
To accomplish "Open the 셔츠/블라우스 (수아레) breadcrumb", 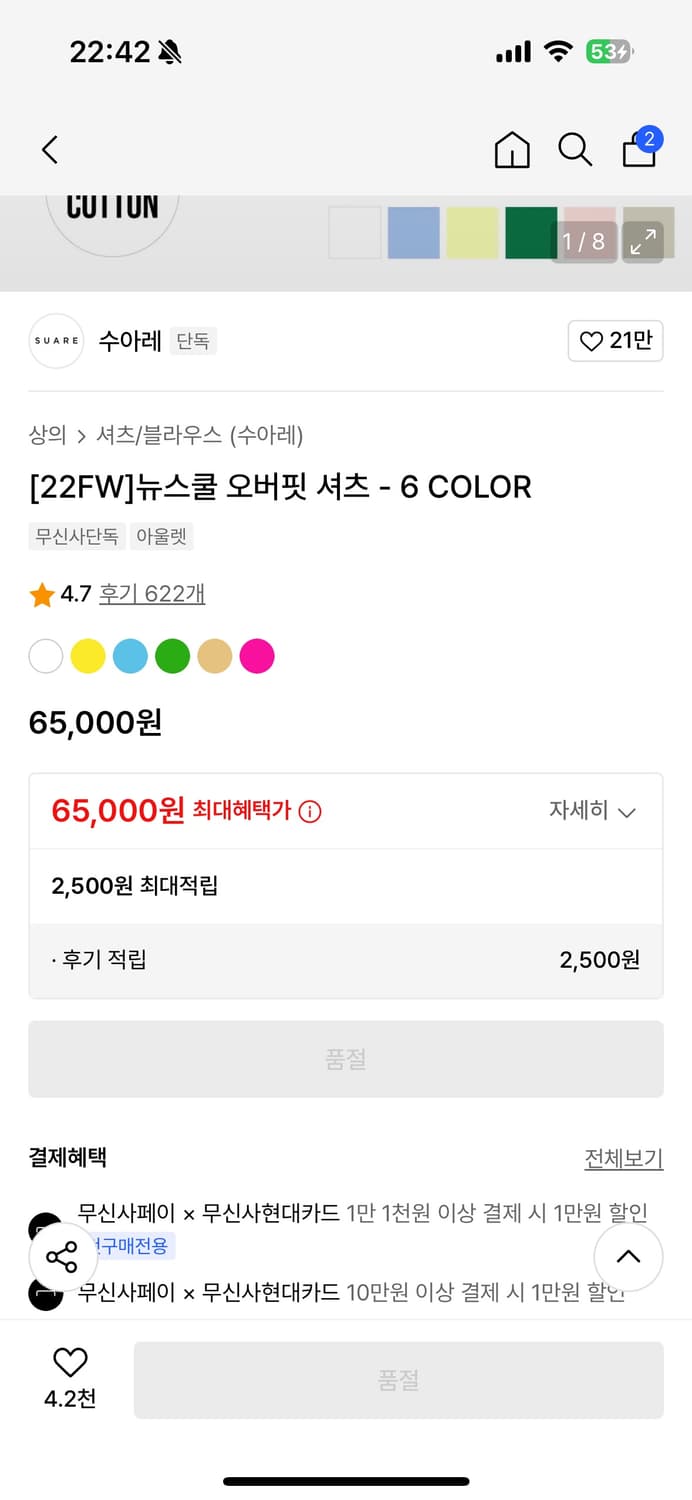I will [199, 435].
